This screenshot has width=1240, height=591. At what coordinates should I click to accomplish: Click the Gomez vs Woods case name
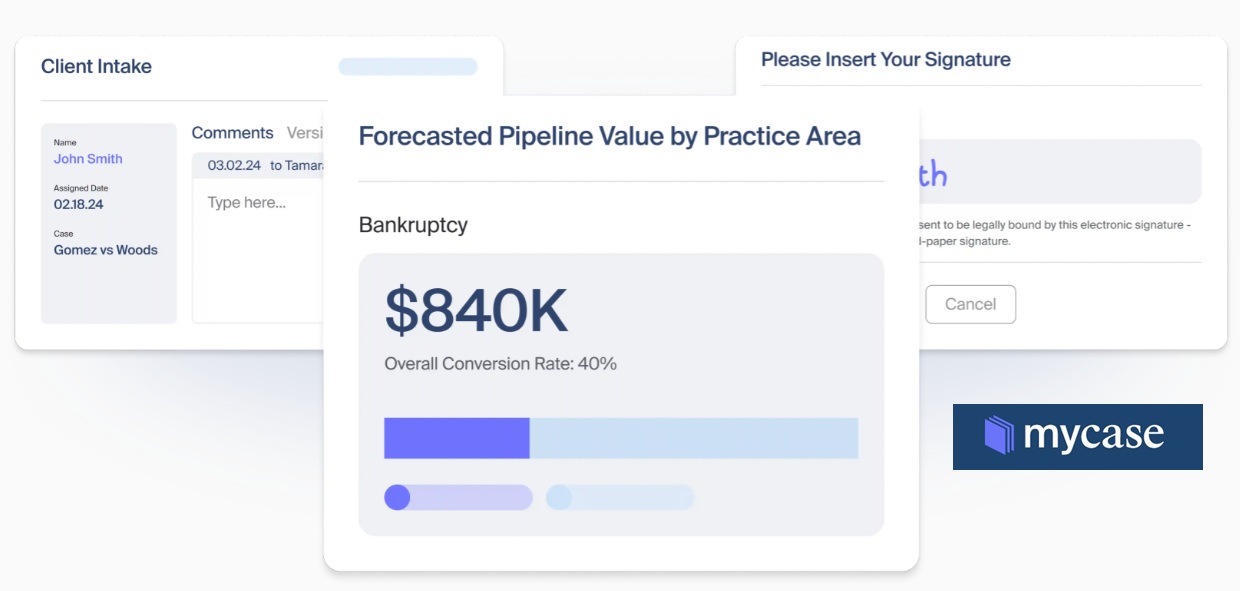pos(105,250)
